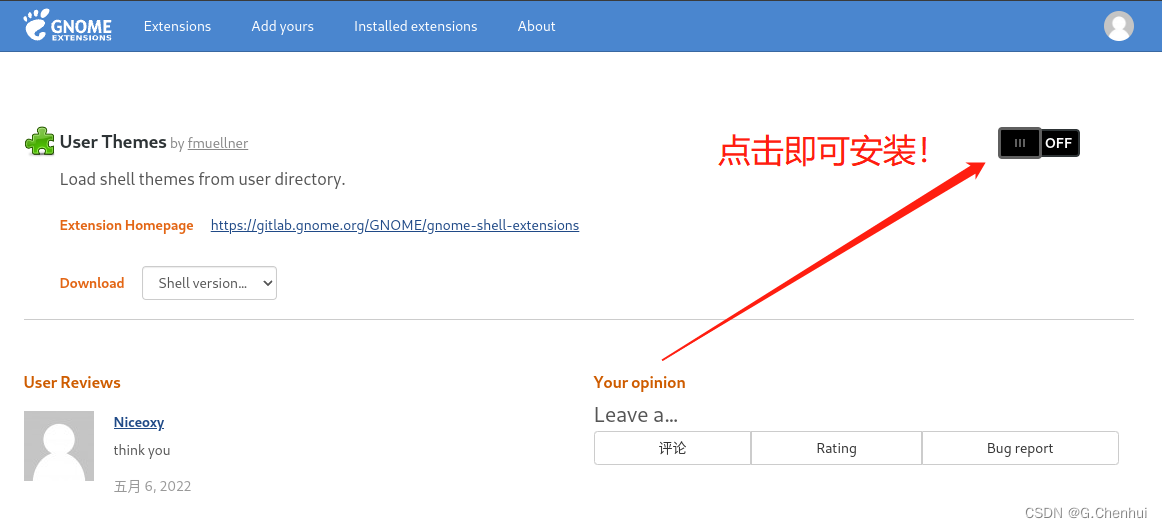The image size is (1162, 528).
Task: Open the user avatar menu
Action: (x=1118, y=26)
